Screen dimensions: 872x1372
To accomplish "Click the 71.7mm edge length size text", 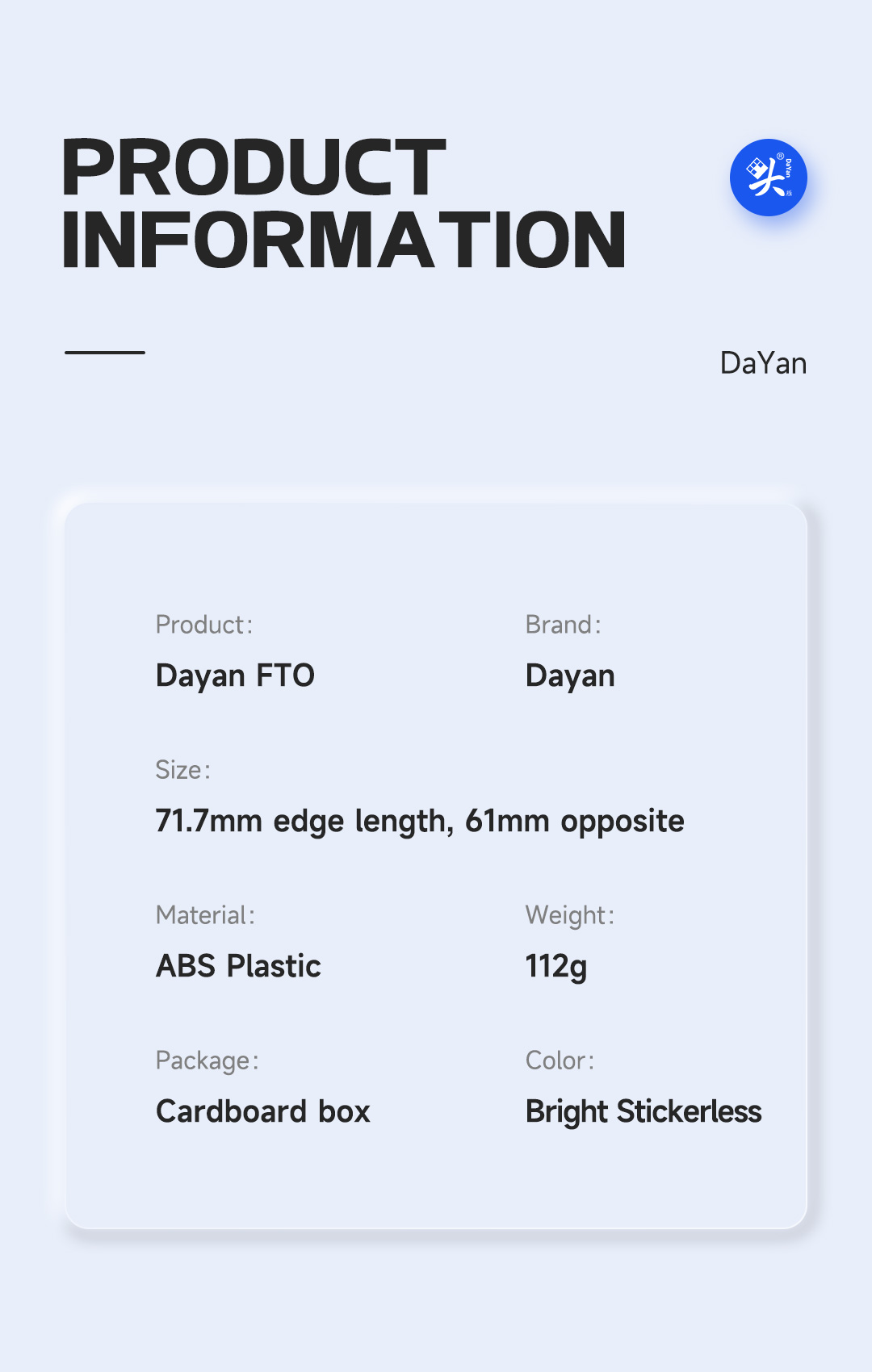I will (420, 821).
